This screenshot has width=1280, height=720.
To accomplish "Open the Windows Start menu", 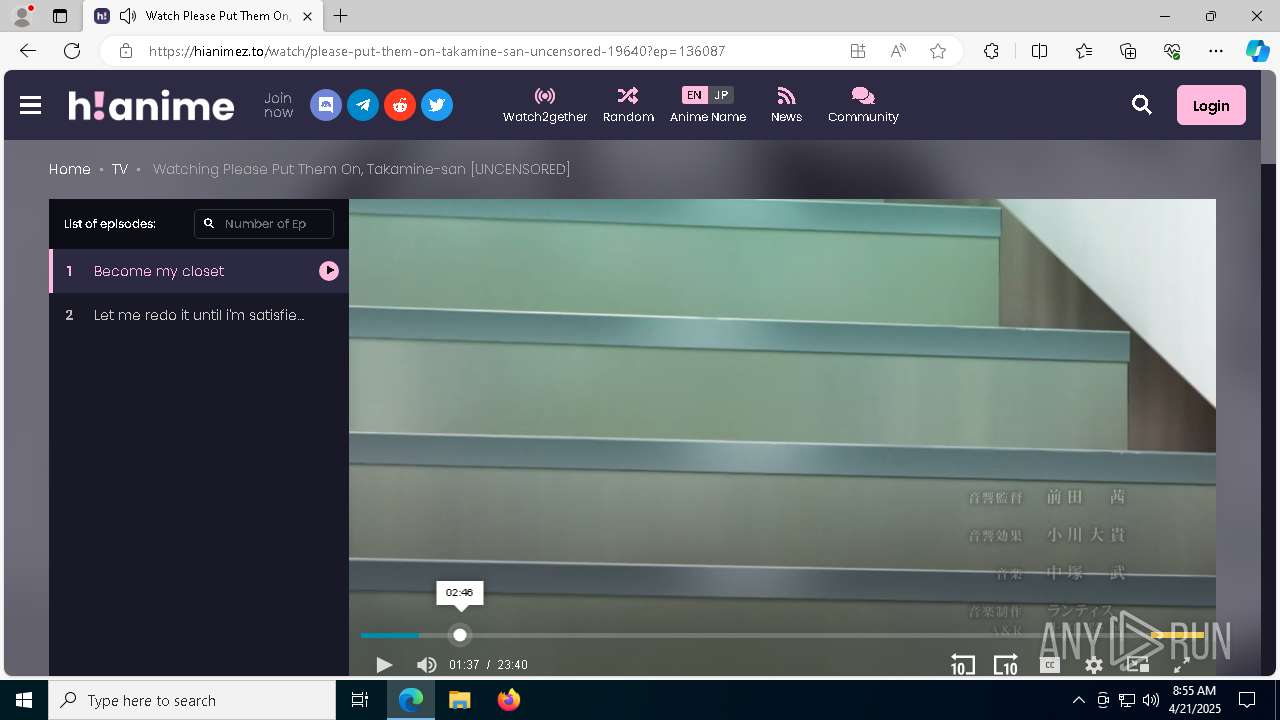I will (x=24, y=700).
